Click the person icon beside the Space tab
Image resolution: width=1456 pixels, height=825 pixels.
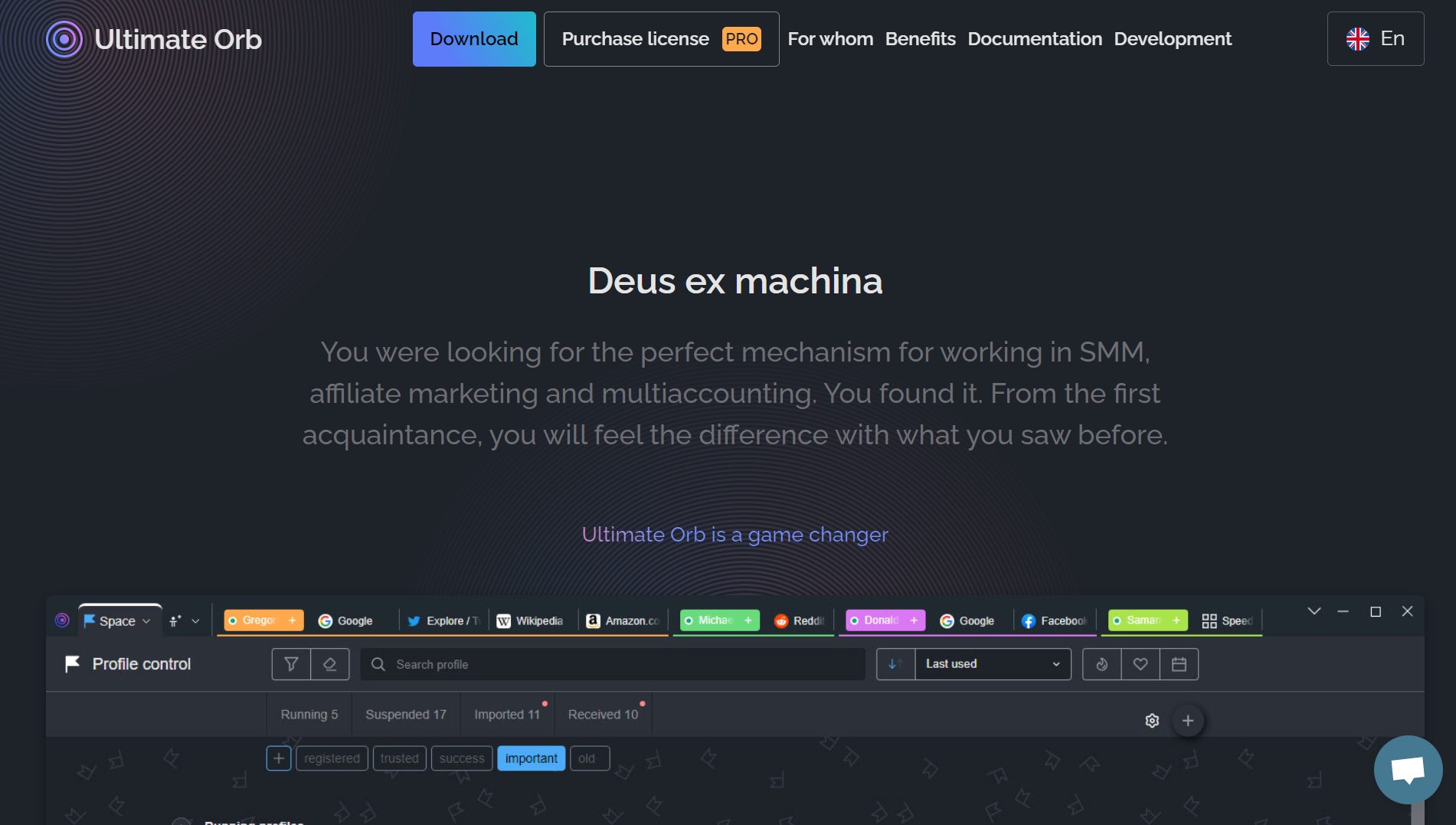(175, 621)
